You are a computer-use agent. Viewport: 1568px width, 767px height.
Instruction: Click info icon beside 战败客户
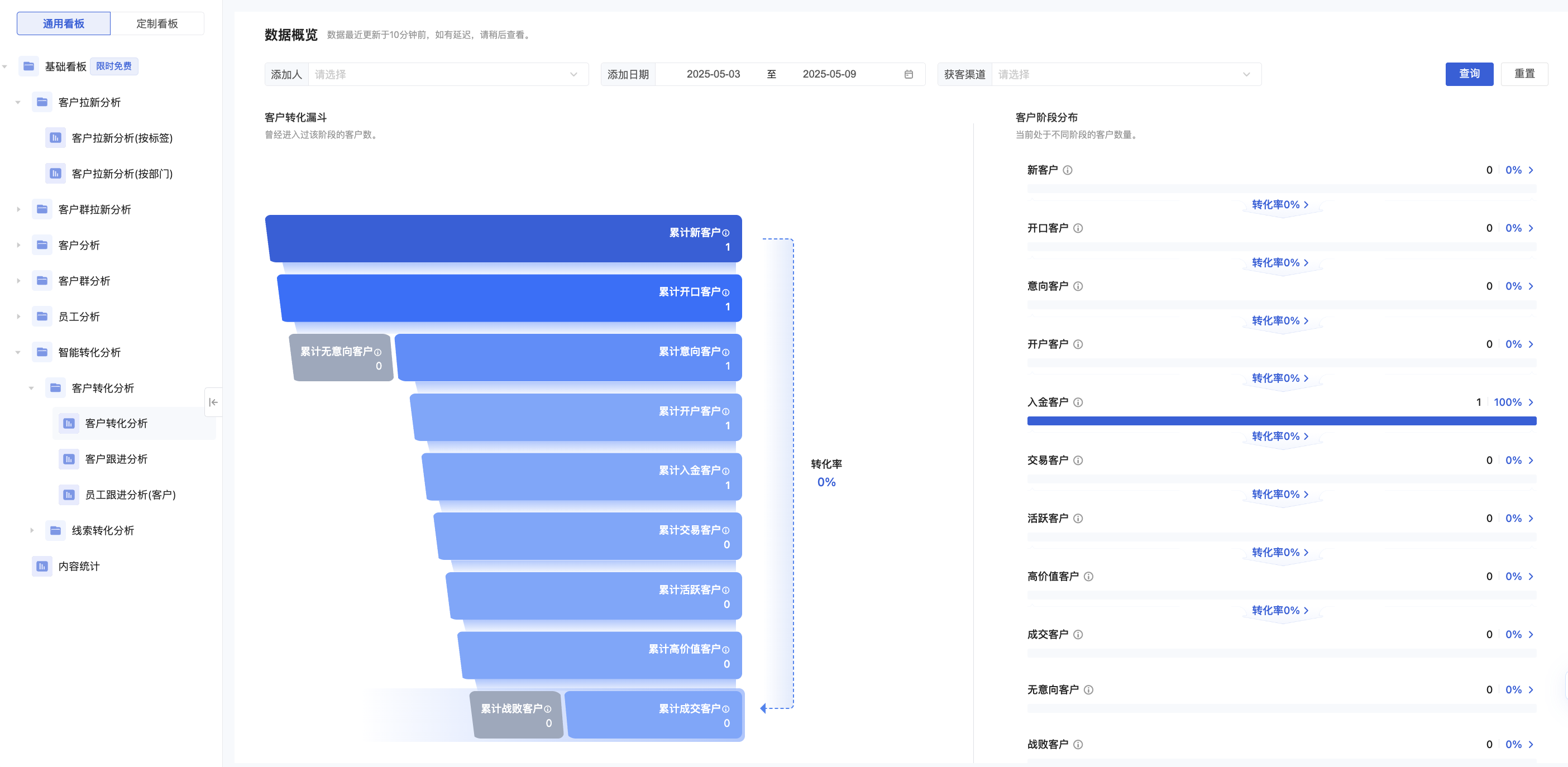point(1078,745)
